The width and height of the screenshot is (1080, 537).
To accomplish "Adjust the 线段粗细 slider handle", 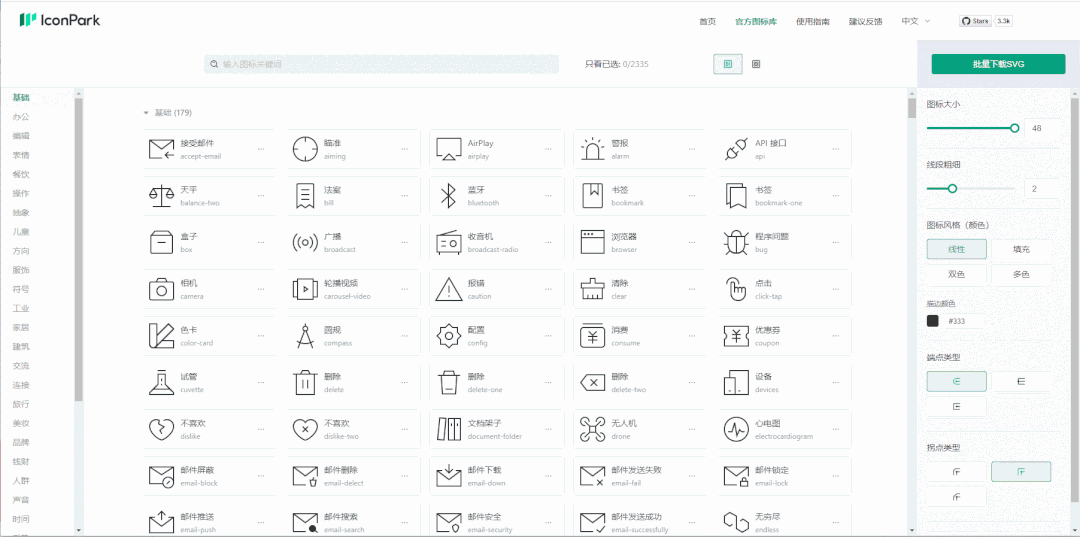I will [953, 189].
